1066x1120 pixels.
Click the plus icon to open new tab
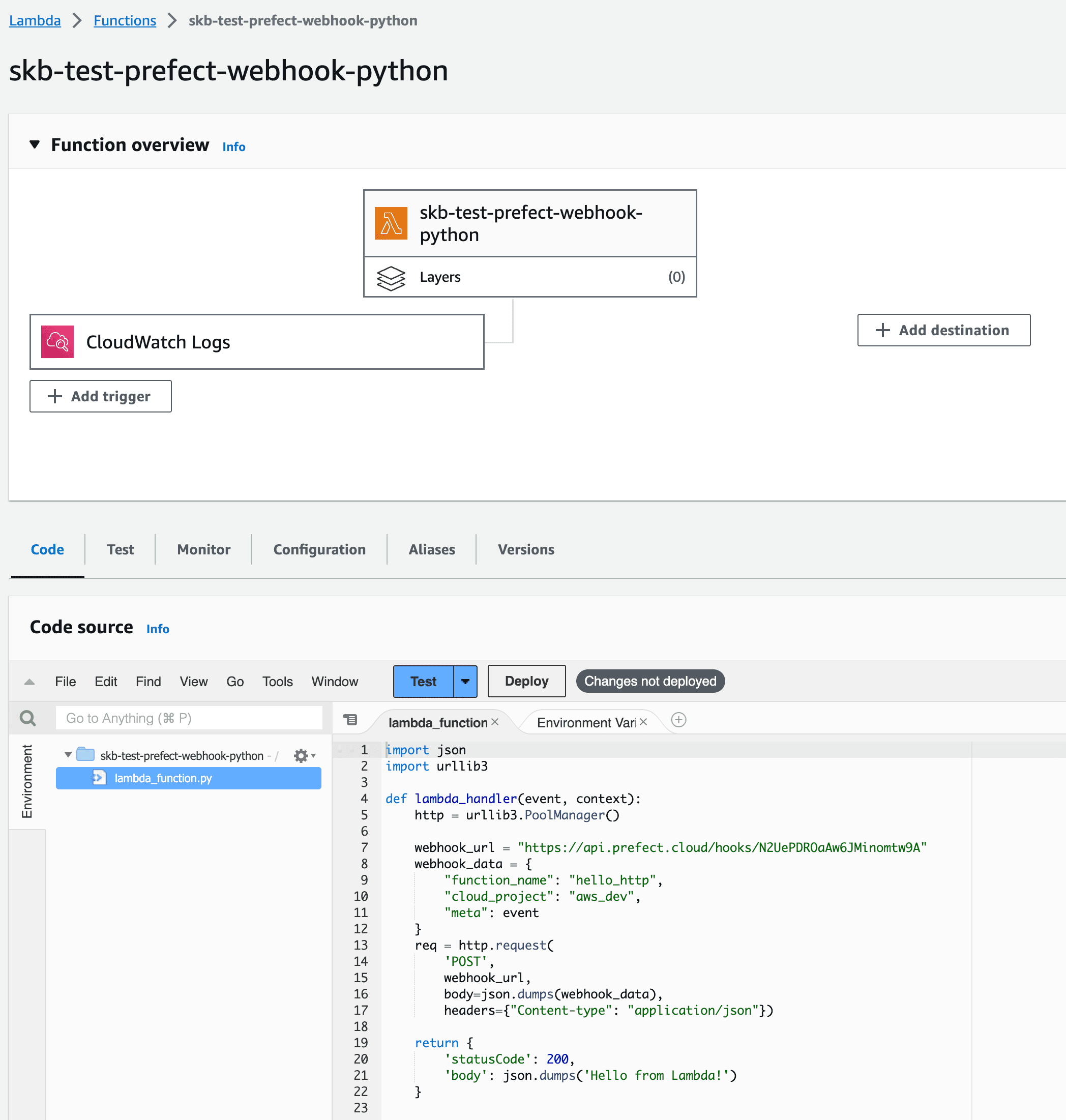[x=678, y=720]
